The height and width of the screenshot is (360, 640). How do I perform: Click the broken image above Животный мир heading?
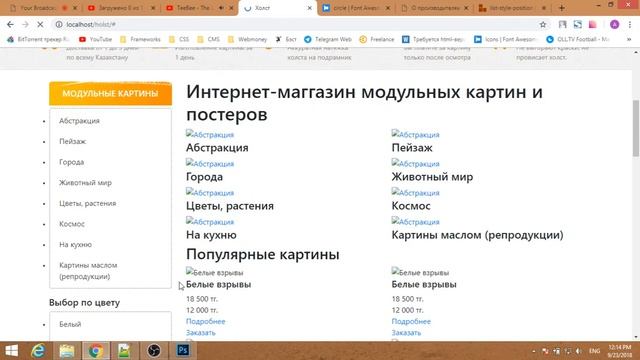tap(416, 163)
